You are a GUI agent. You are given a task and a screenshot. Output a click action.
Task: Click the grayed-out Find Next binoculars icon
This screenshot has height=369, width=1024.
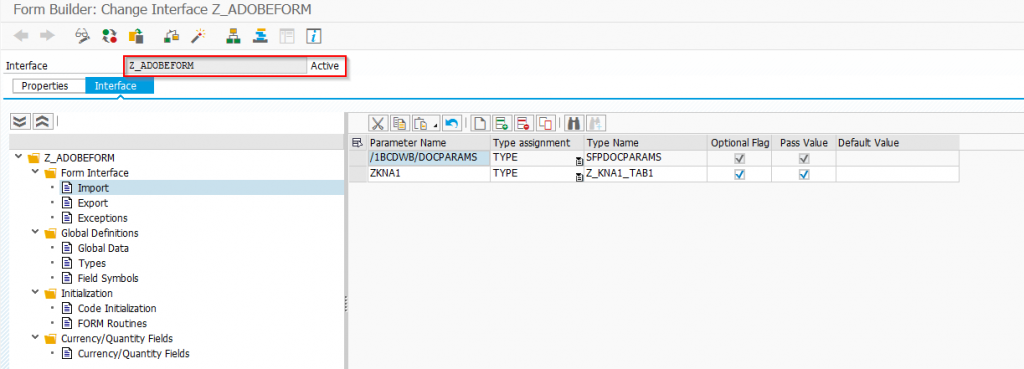tap(595, 123)
